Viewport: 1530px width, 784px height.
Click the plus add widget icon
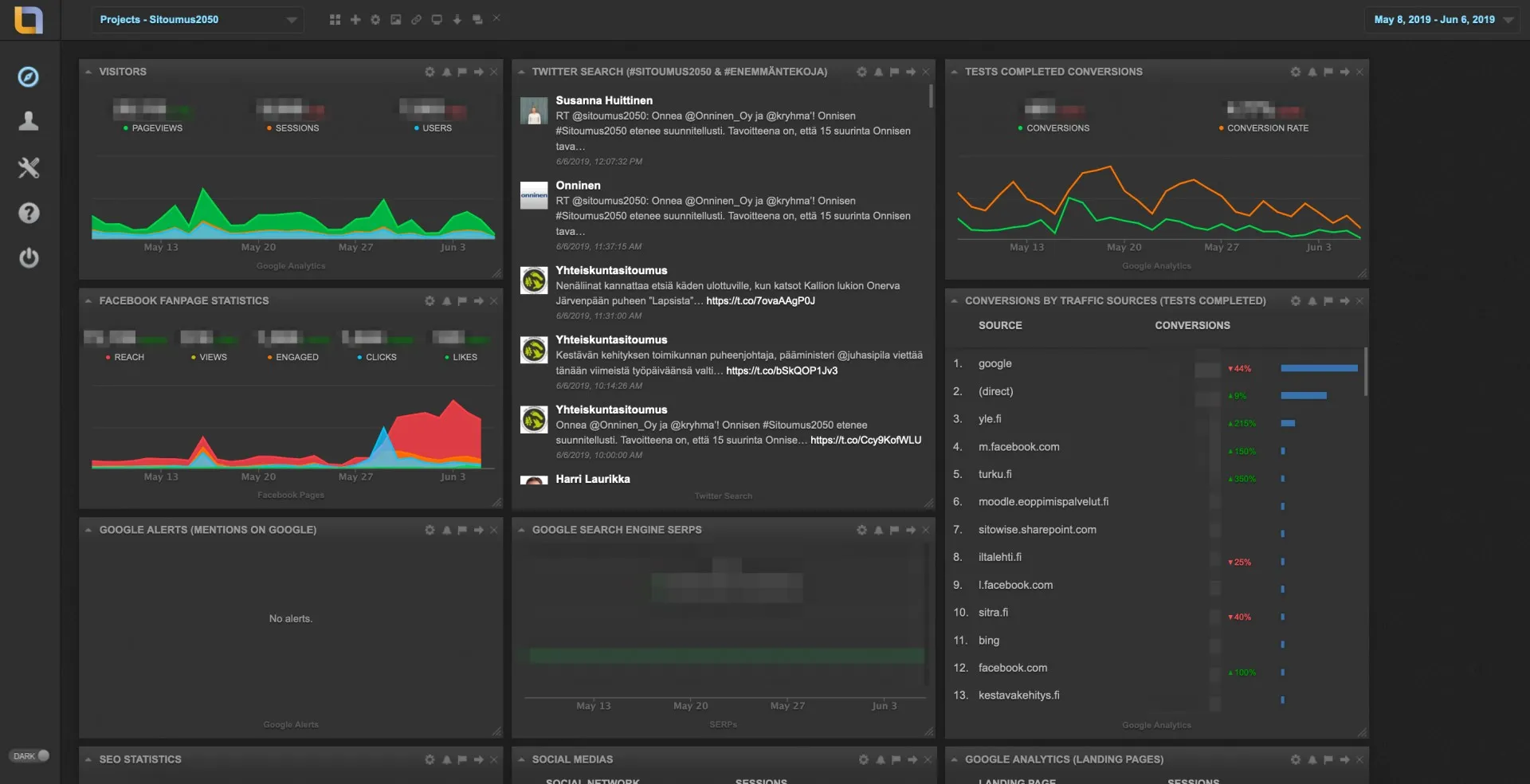[x=355, y=19]
